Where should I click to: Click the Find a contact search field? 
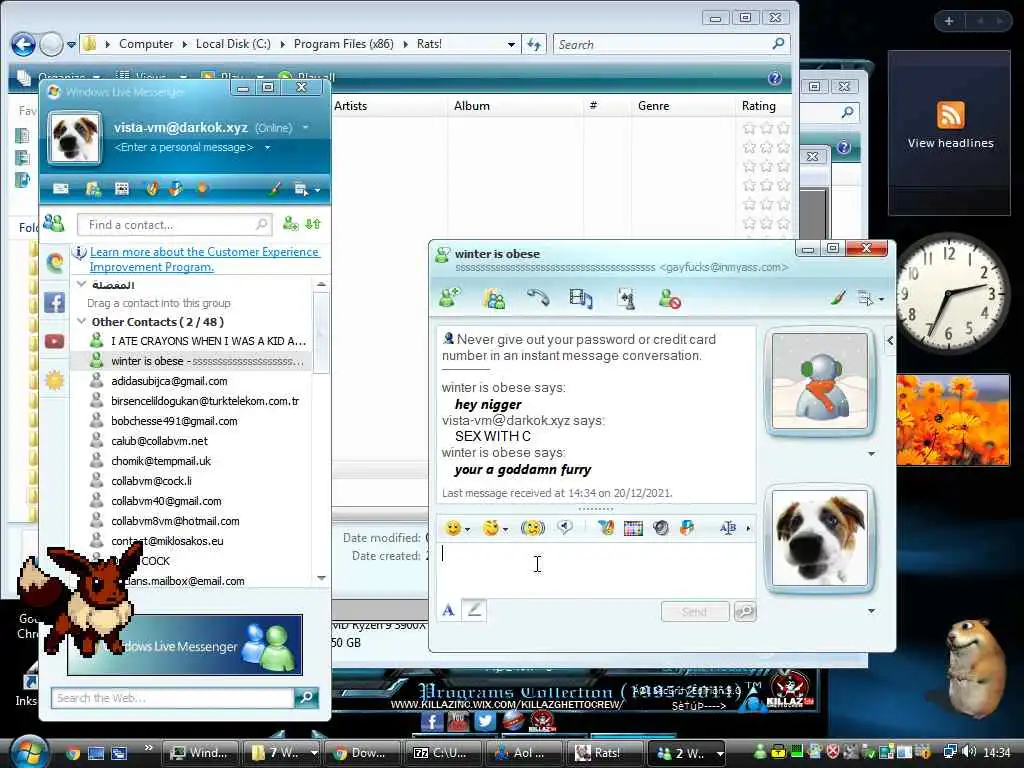point(173,225)
